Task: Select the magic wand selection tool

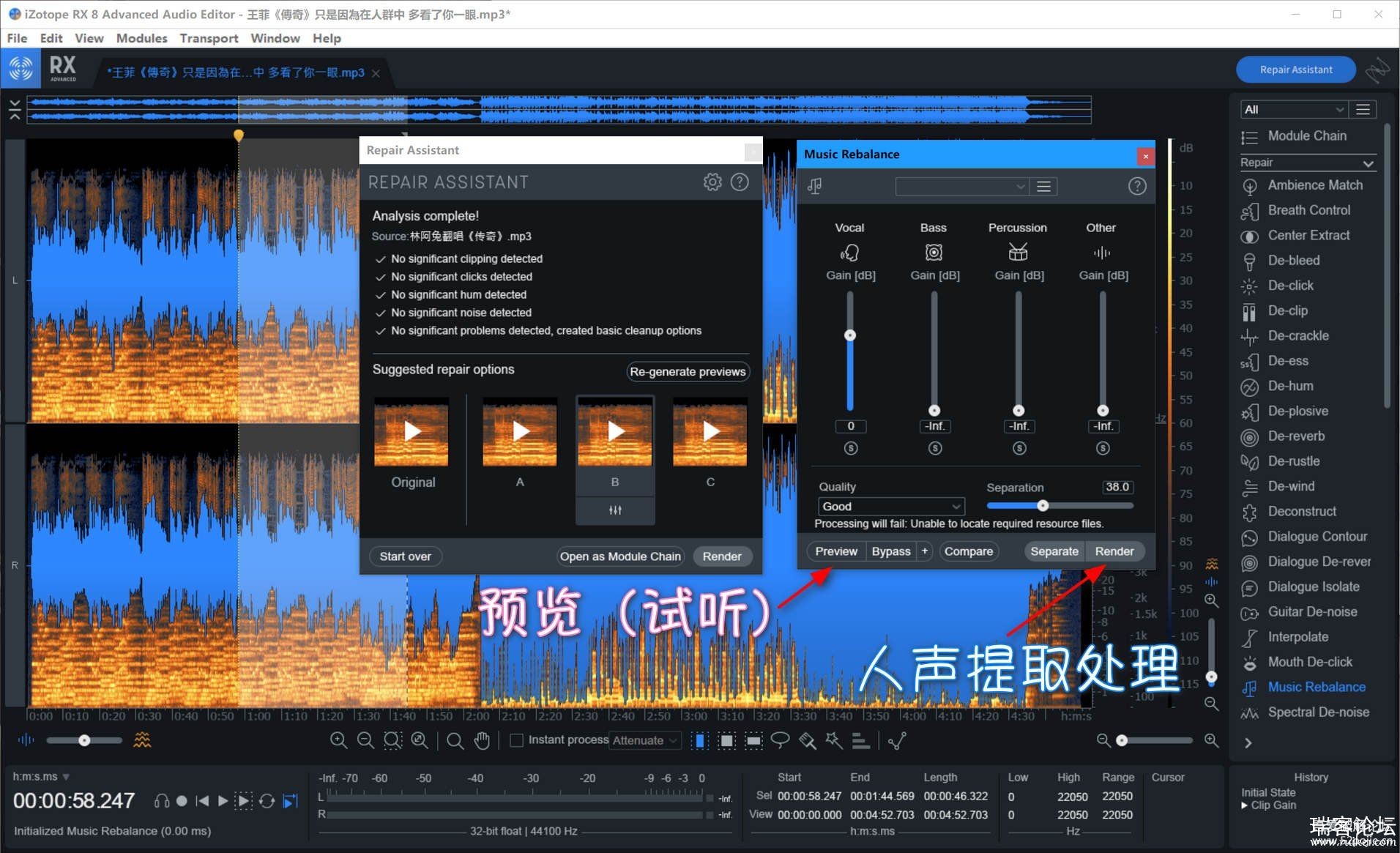Action: point(834,740)
